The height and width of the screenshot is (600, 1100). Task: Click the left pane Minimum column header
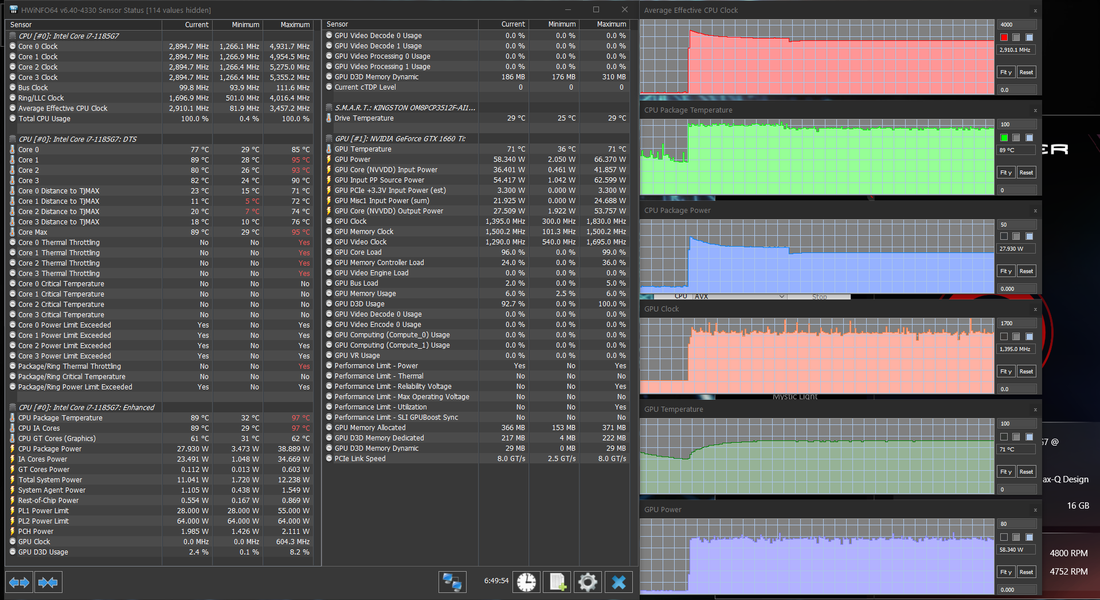(237, 25)
